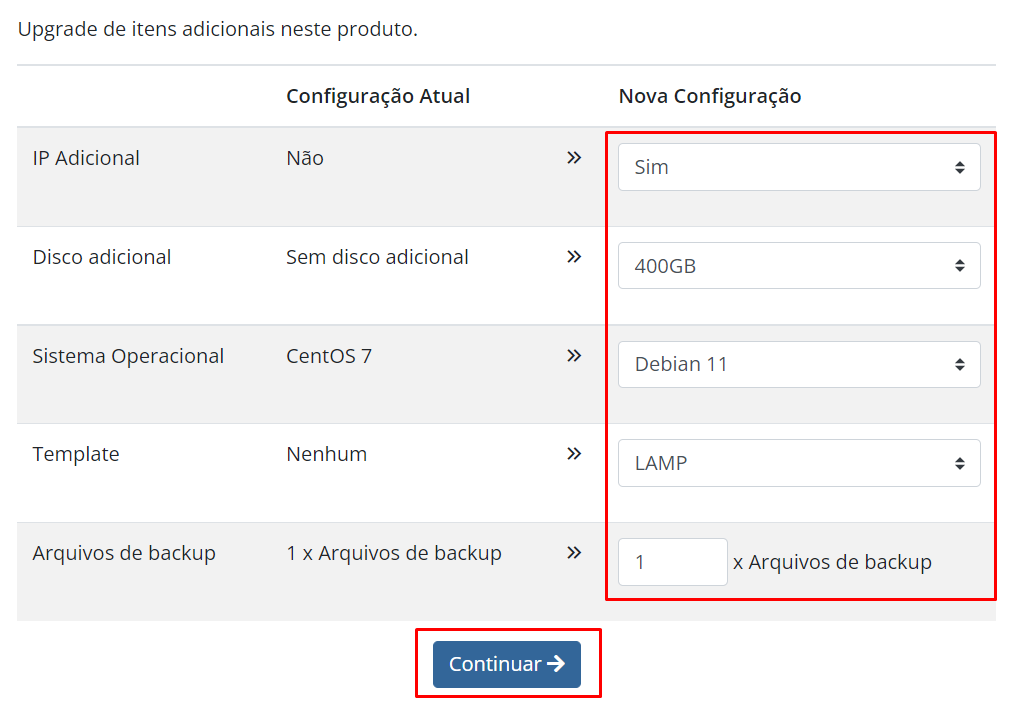Expand the Disco adicional dropdown showing 400GB

pyautogui.click(x=799, y=266)
